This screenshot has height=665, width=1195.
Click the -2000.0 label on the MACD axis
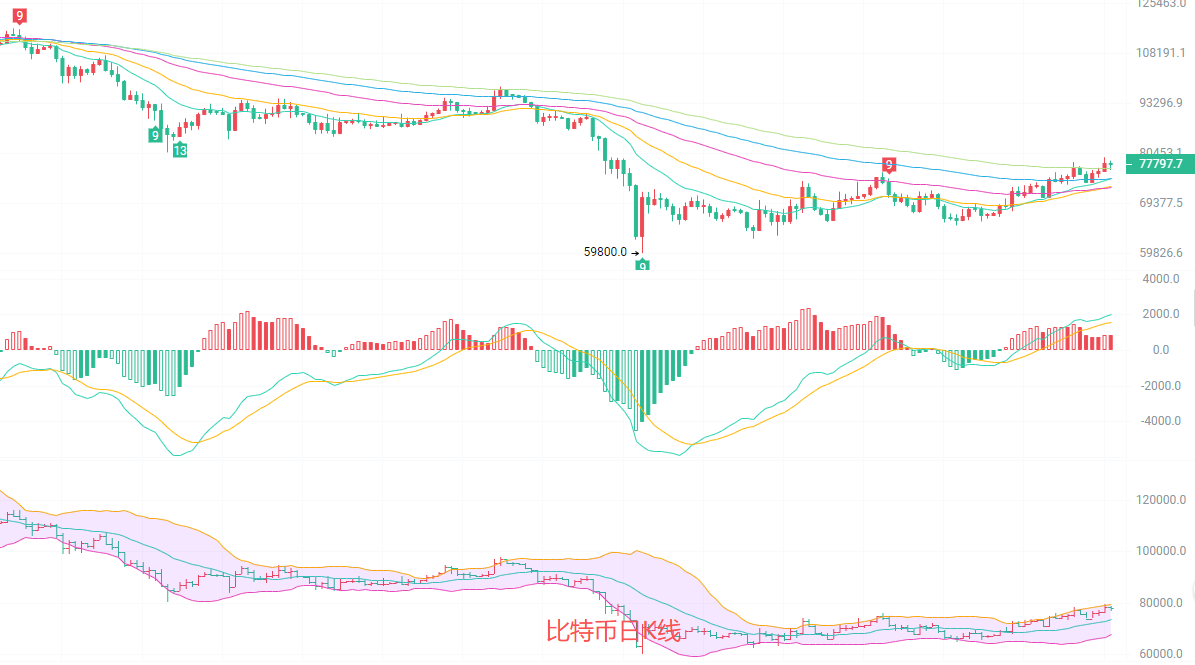pyautogui.click(x=1160, y=386)
